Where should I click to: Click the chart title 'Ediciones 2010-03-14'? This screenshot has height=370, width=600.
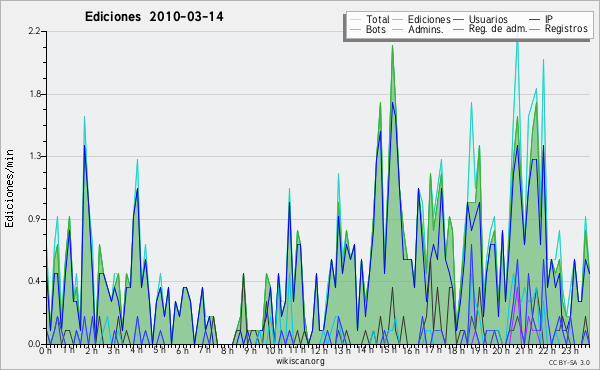154,17
